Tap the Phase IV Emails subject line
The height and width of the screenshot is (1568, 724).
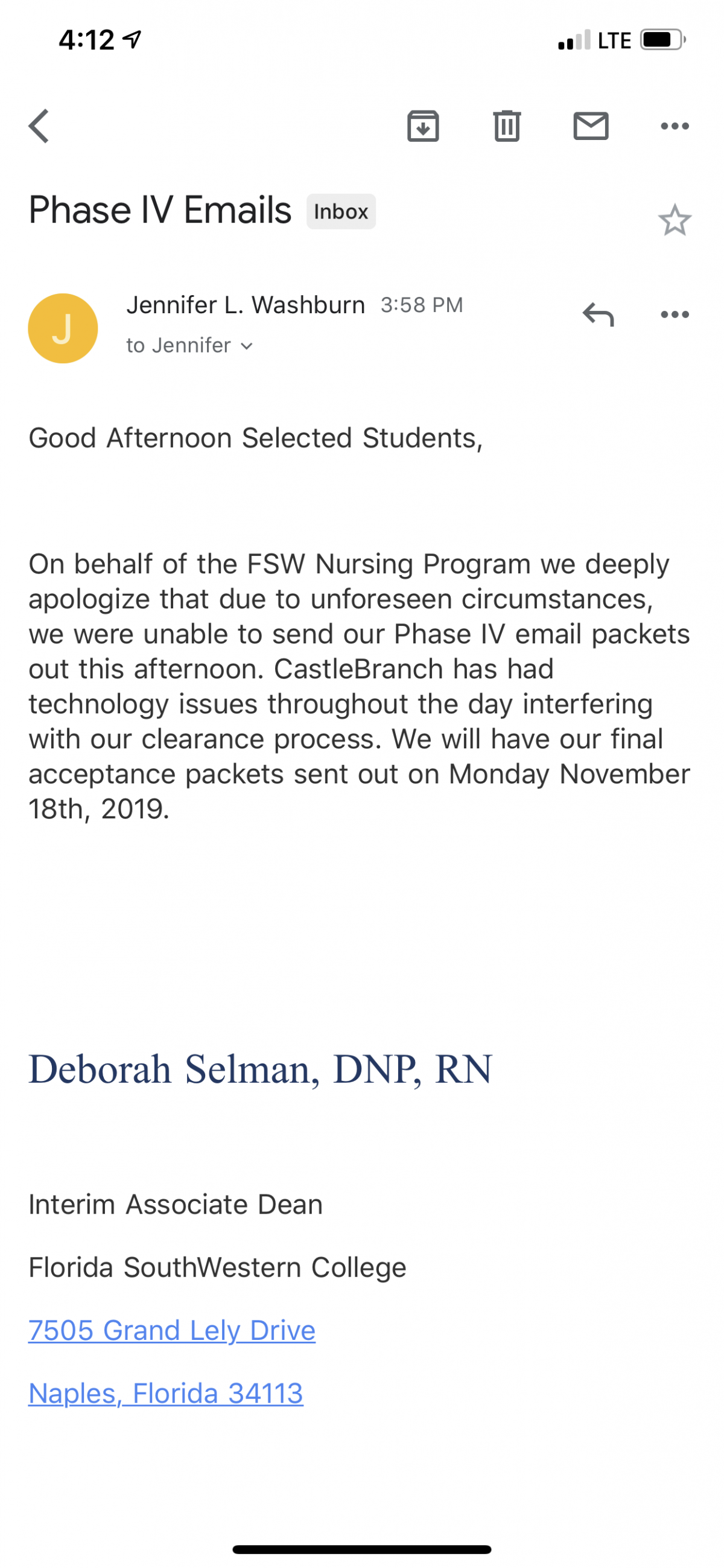[160, 210]
